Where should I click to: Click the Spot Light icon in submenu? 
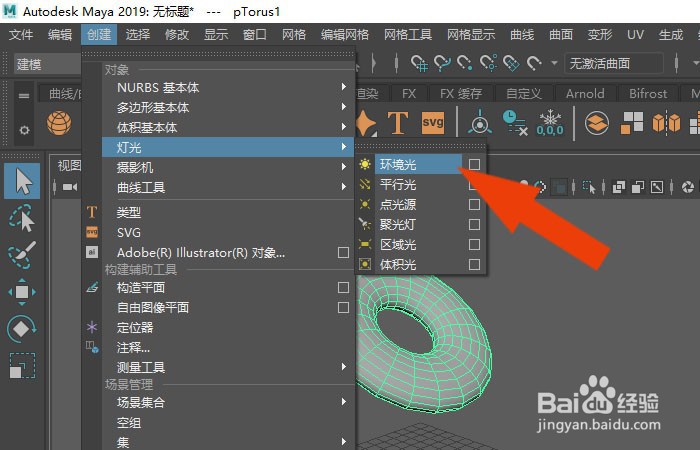[x=365, y=224]
